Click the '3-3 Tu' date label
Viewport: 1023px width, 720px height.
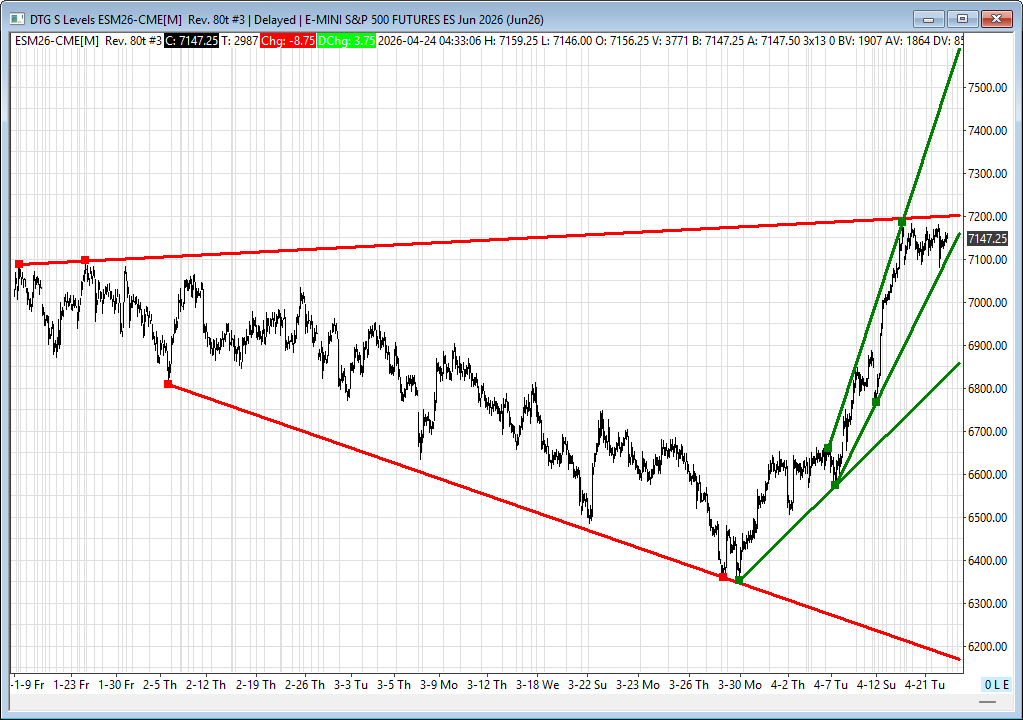(351, 685)
